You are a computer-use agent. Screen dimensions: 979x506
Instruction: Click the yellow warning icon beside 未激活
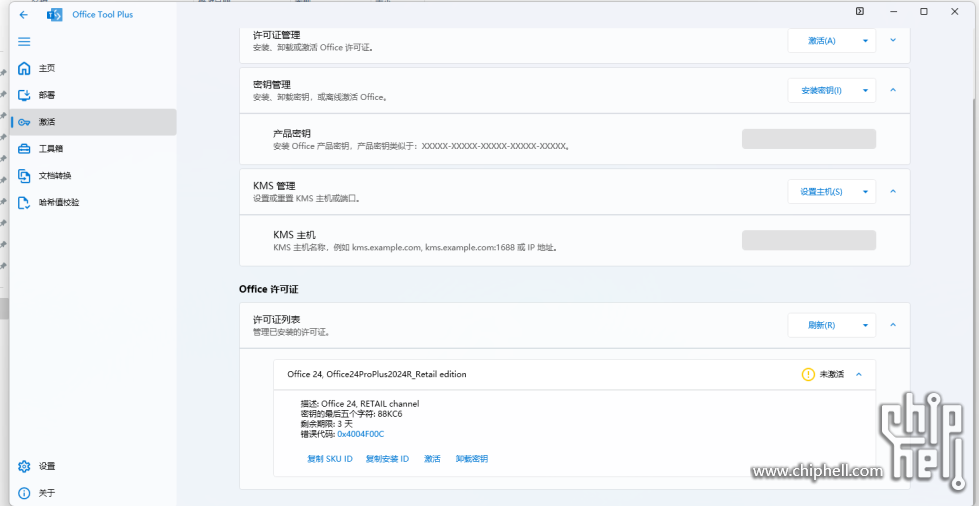pyautogui.click(x=809, y=374)
